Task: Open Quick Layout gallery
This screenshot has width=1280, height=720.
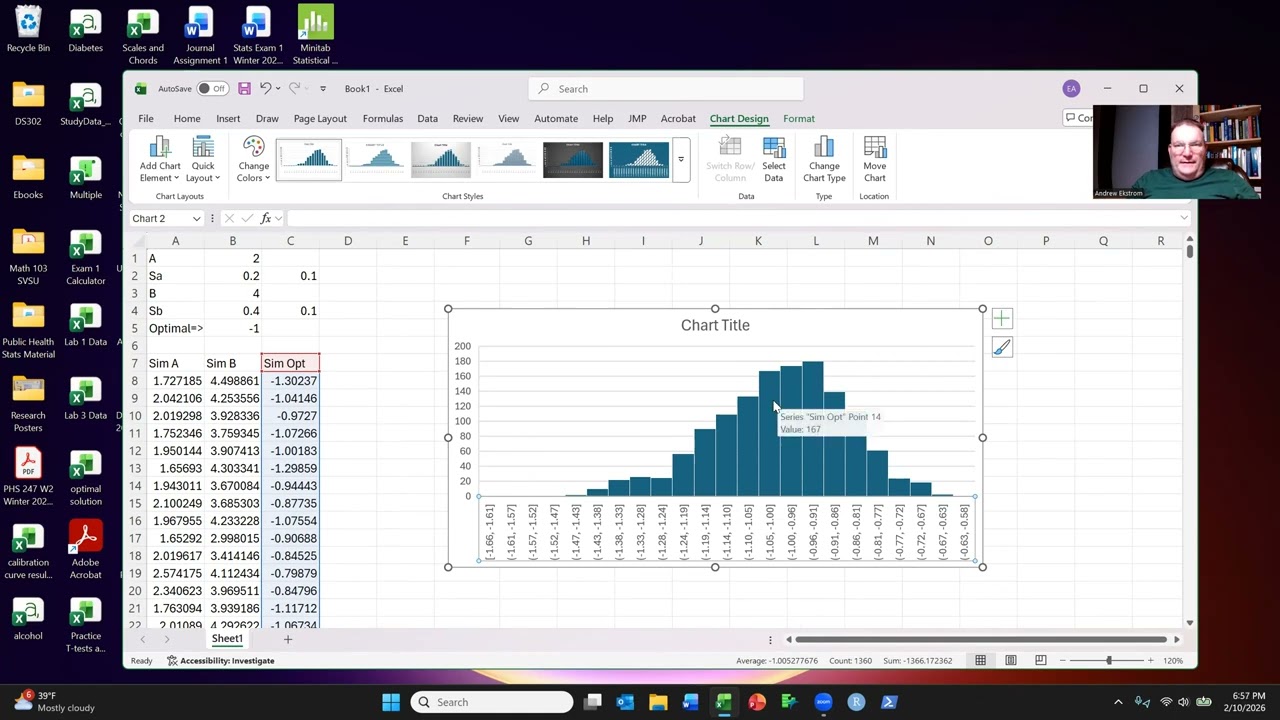Action: 203,160
